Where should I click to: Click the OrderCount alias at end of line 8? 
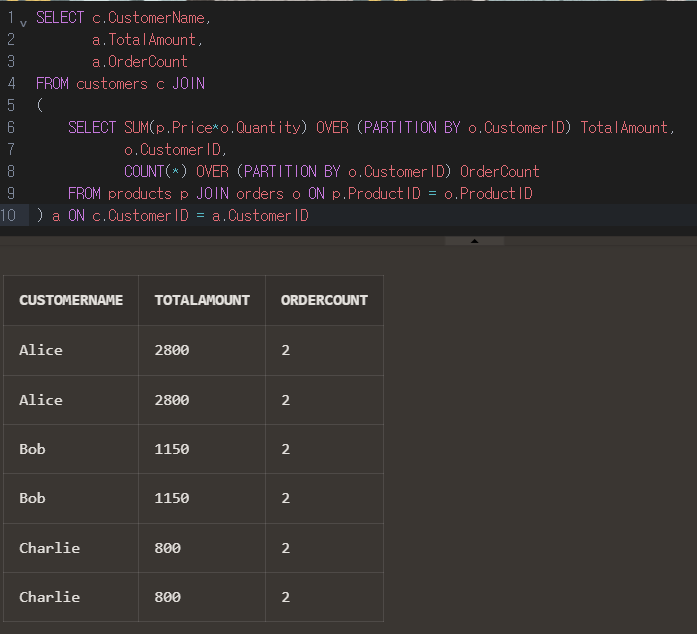[x=500, y=172]
